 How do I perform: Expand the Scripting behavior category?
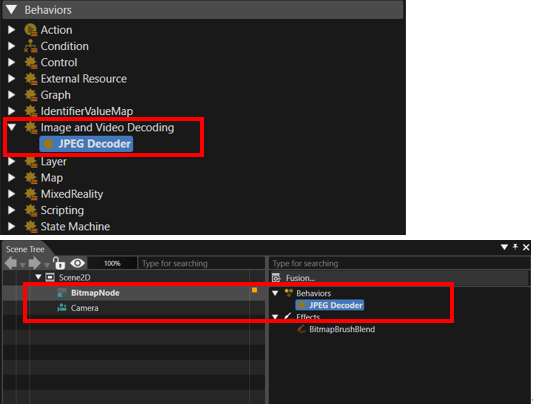point(12,210)
